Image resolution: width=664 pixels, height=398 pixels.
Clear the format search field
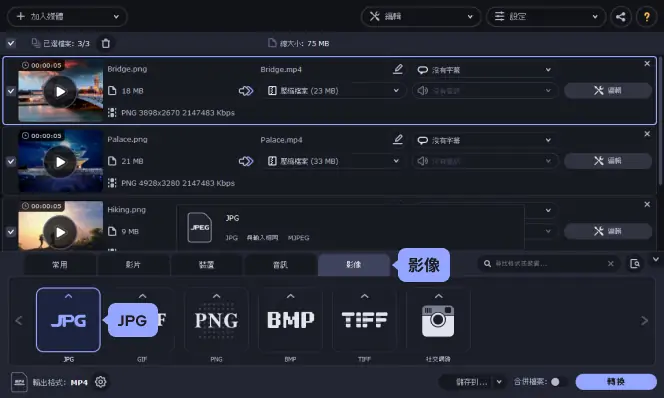coord(611,263)
